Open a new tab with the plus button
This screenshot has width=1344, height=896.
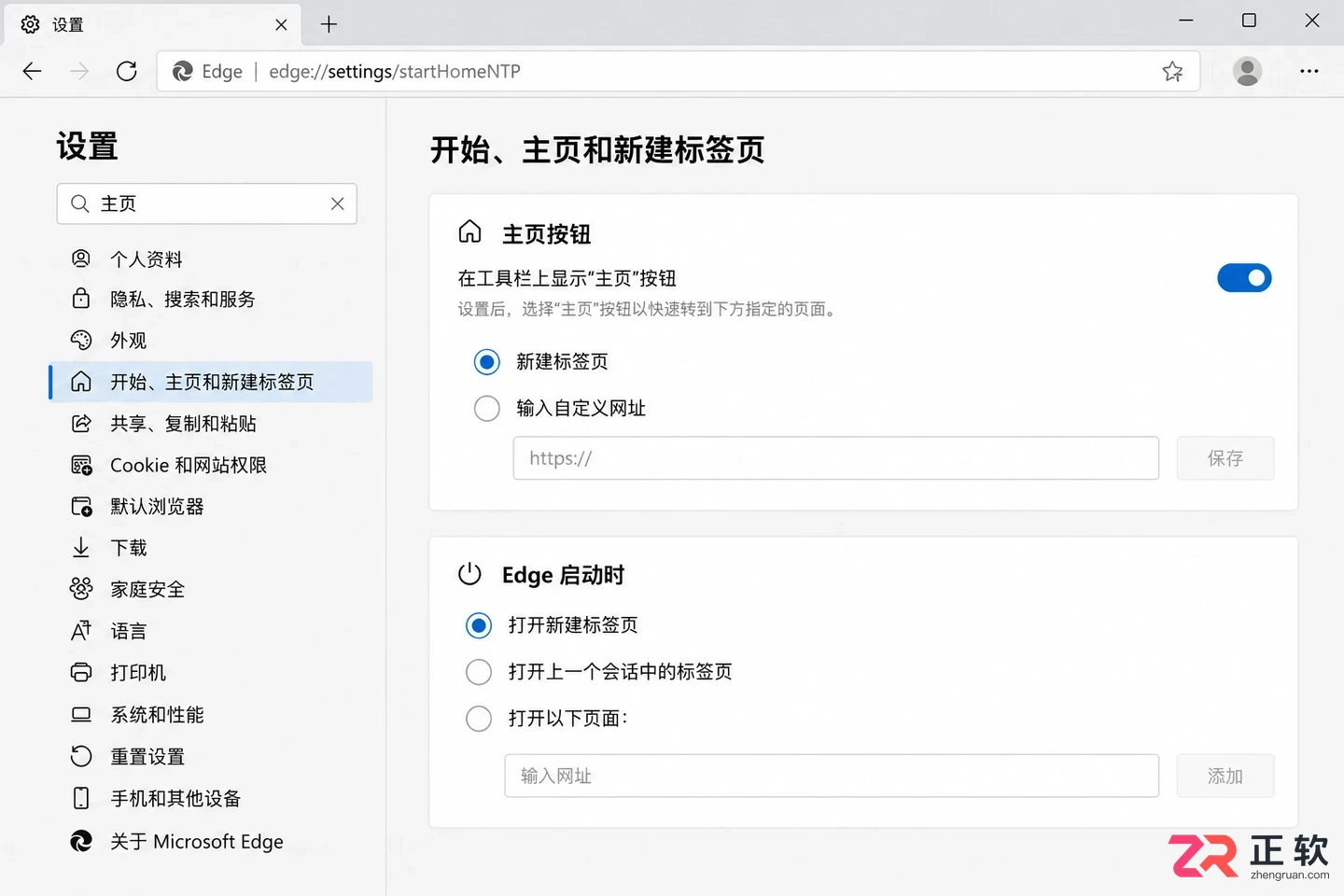329,24
